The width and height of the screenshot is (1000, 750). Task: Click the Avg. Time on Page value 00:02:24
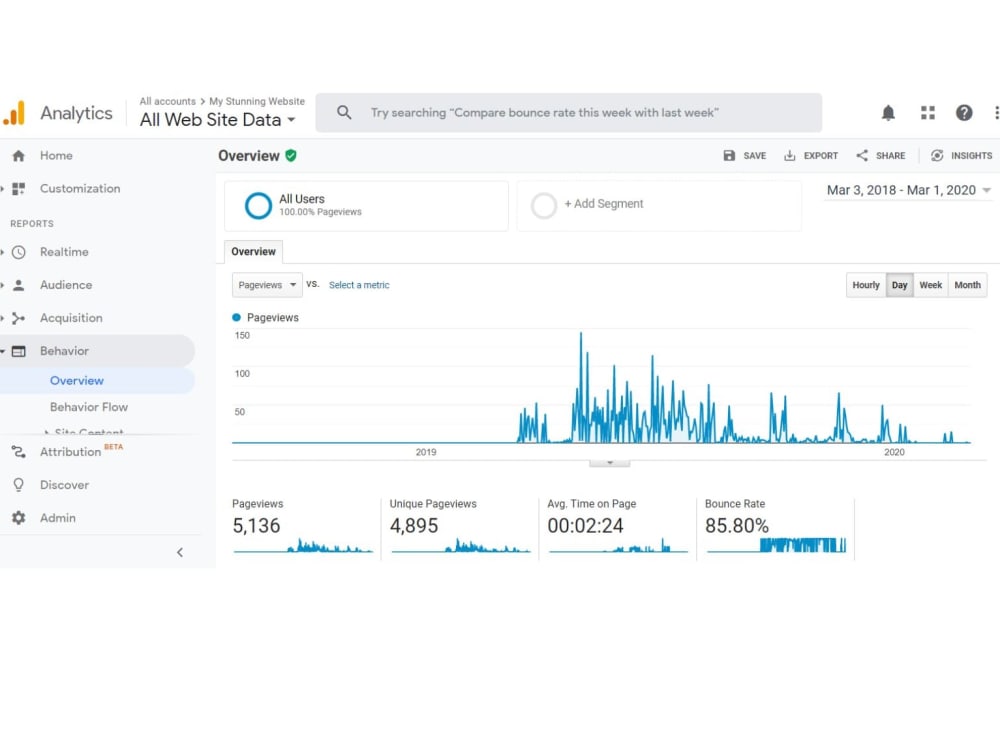(585, 526)
